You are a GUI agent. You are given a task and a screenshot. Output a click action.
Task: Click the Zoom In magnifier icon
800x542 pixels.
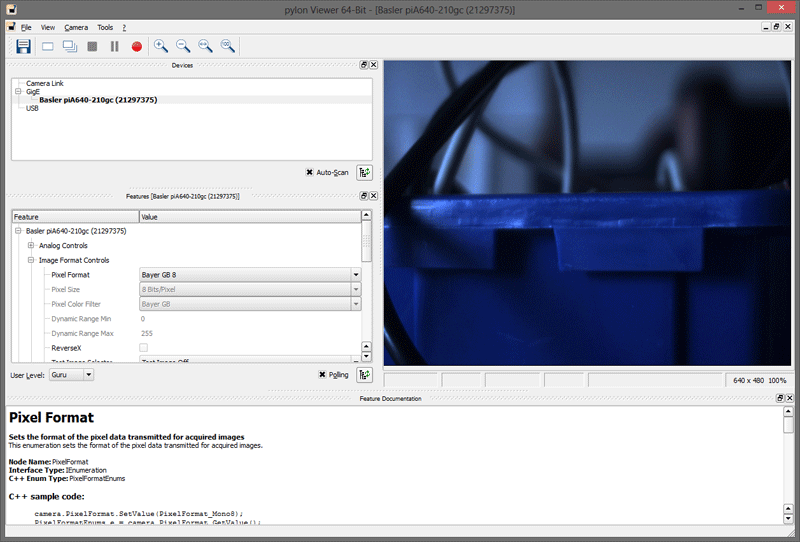point(161,46)
